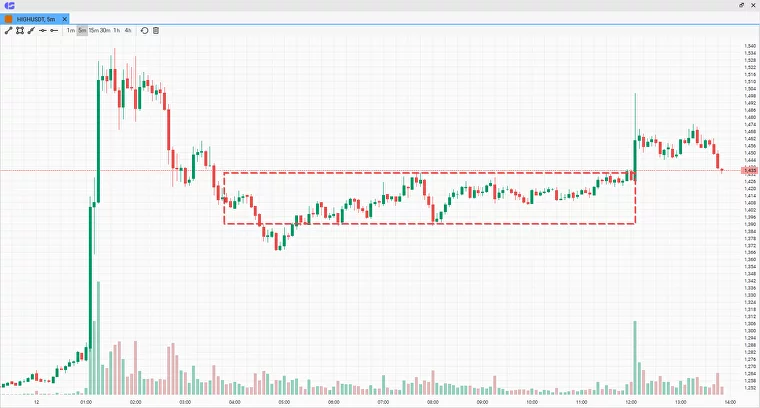Viewport: 760px width, 408px height.
Task: Click the 05:00 time axis label
Action: 284,402
